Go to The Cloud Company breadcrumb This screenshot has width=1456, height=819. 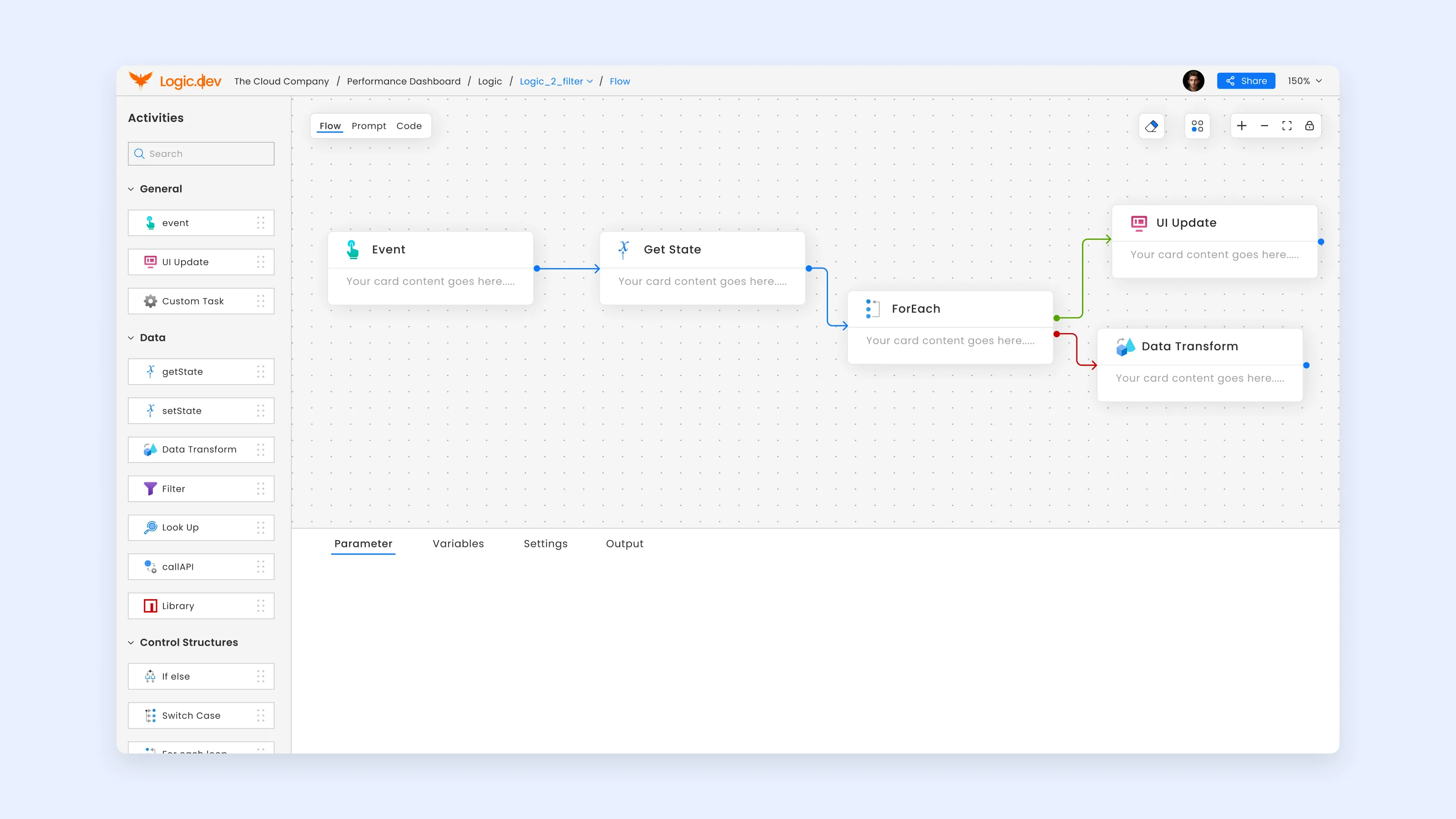282,81
